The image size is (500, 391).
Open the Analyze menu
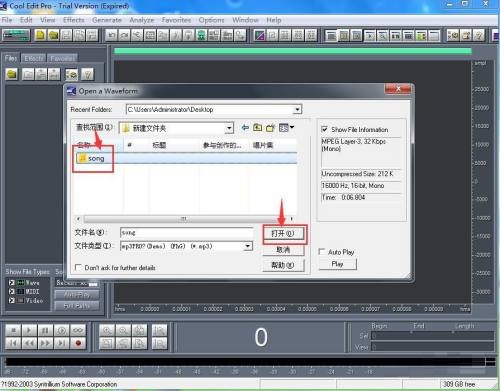[x=142, y=20]
